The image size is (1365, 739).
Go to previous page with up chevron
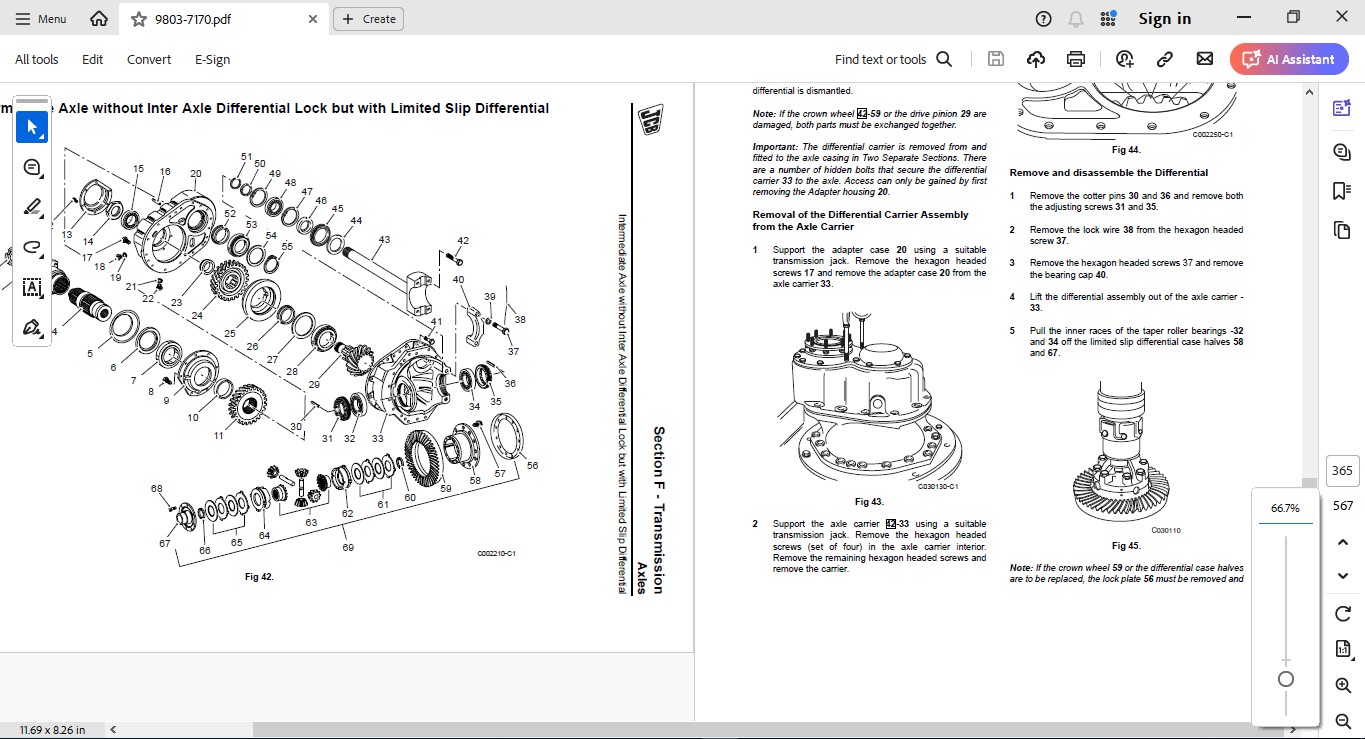[x=1343, y=542]
